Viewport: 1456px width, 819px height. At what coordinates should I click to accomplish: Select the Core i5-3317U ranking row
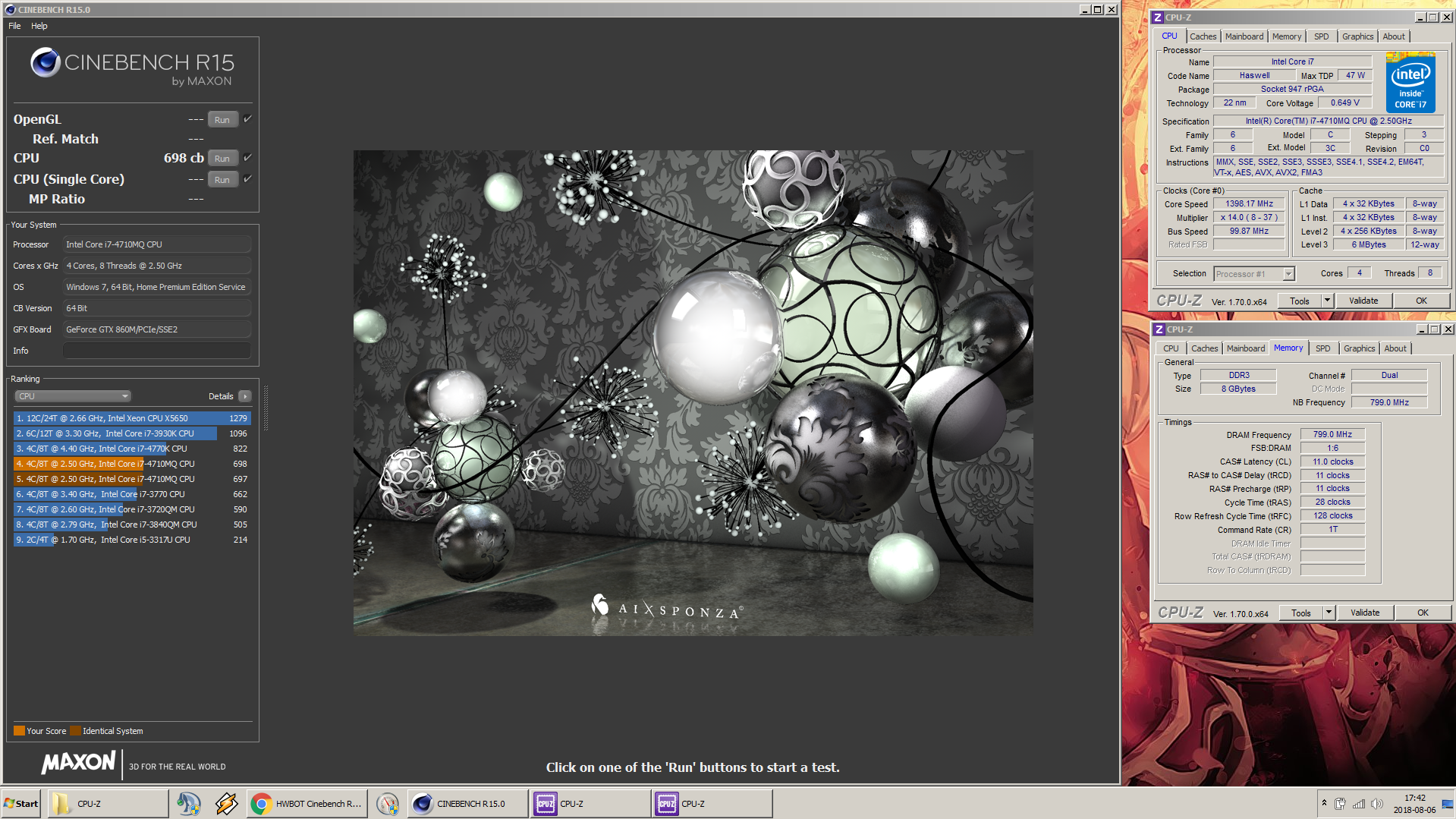tap(131, 540)
